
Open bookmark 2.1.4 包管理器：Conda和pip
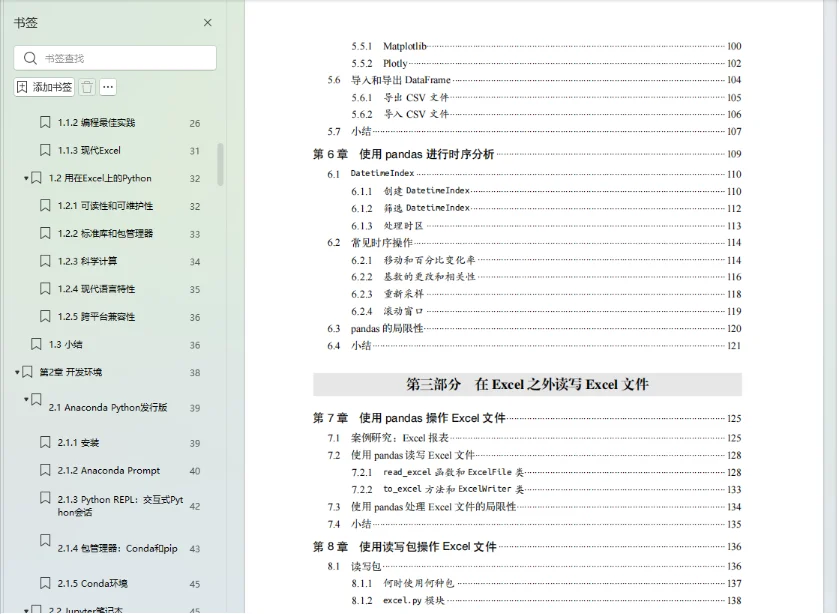click(117, 548)
